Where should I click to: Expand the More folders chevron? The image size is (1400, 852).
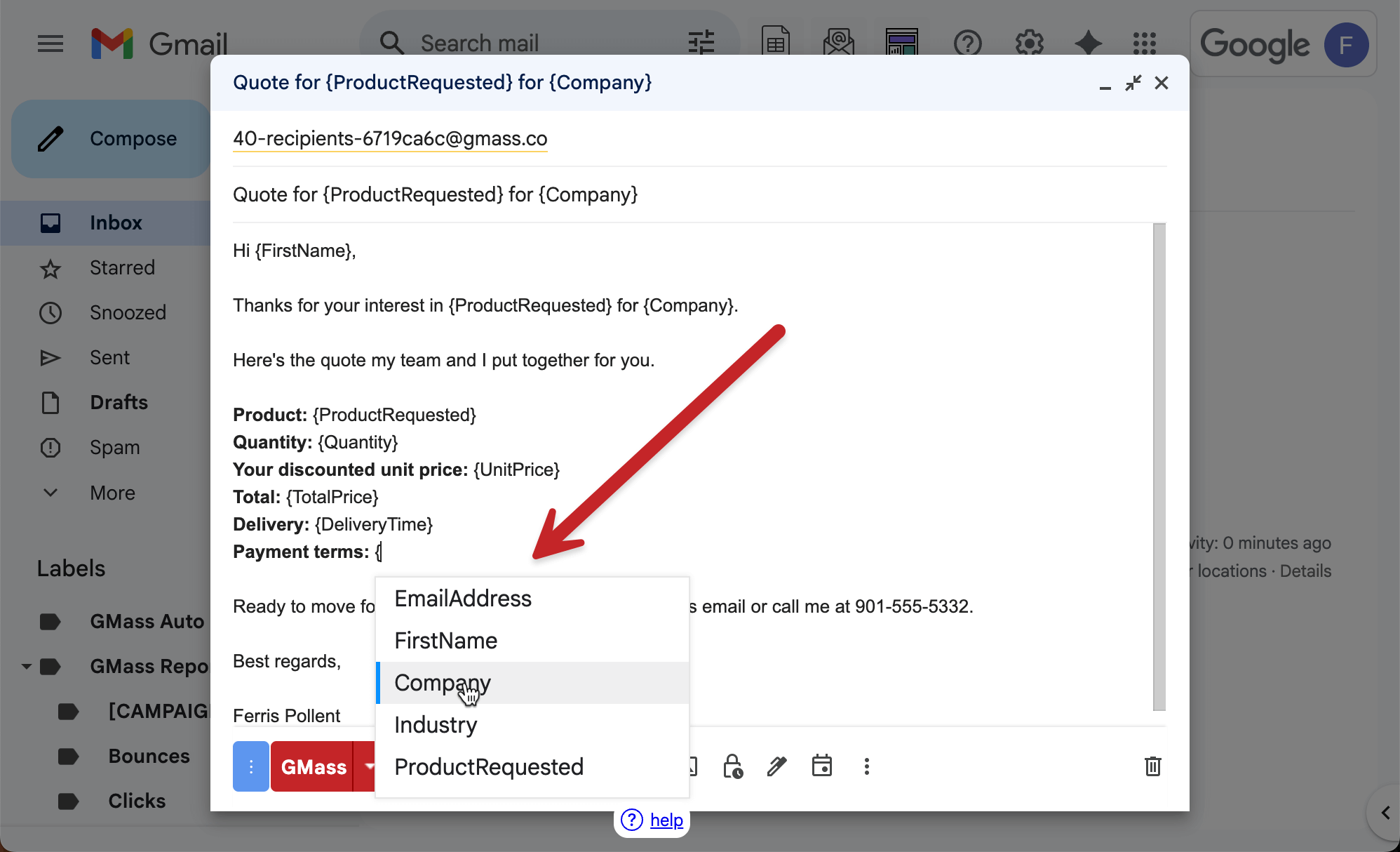coord(51,493)
